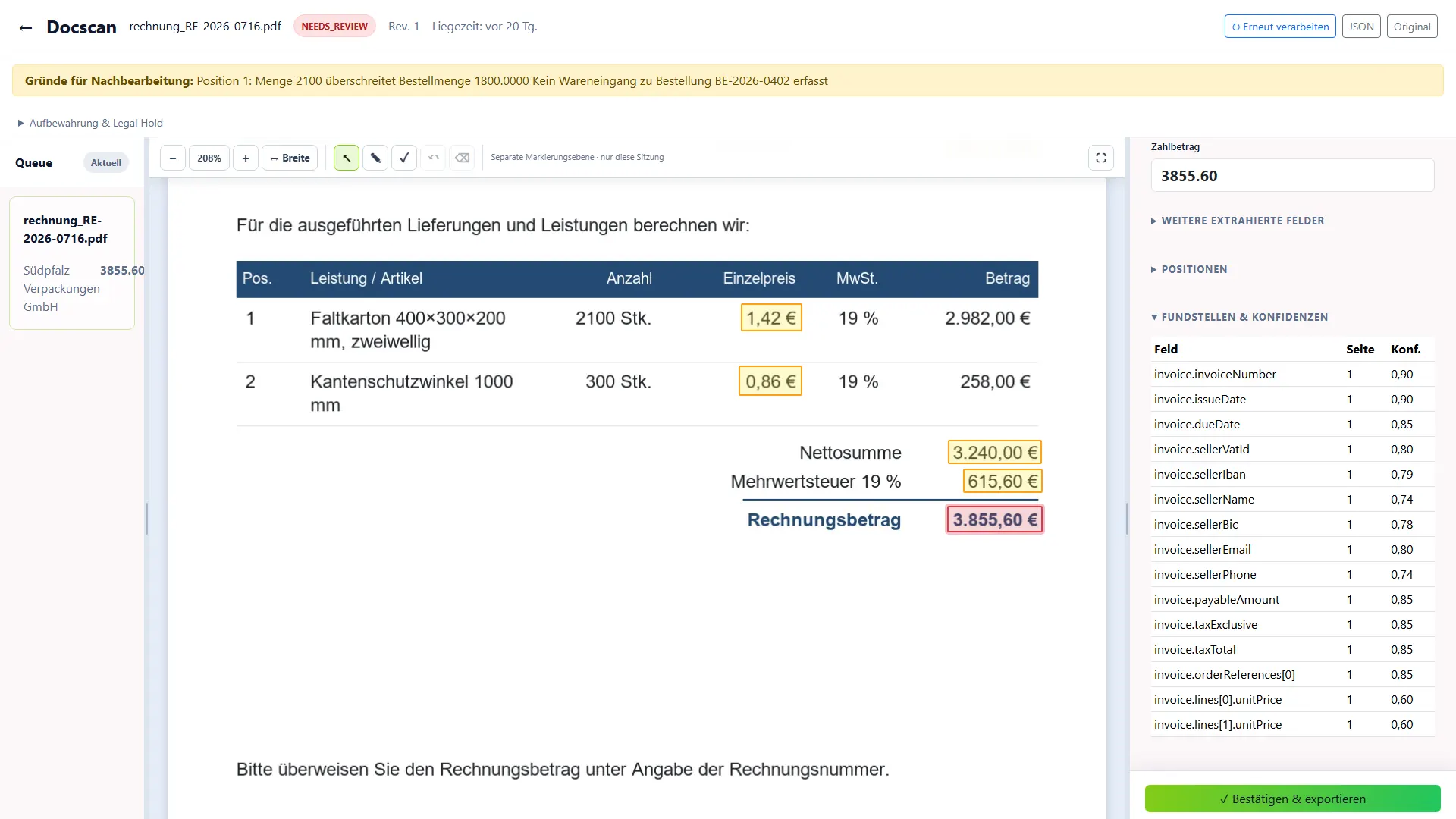The height and width of the screenshot is (819, 1456).
Task: Select the 3.855,60 € Rechnungsbetrag highlight
Action: pos(995,519)
